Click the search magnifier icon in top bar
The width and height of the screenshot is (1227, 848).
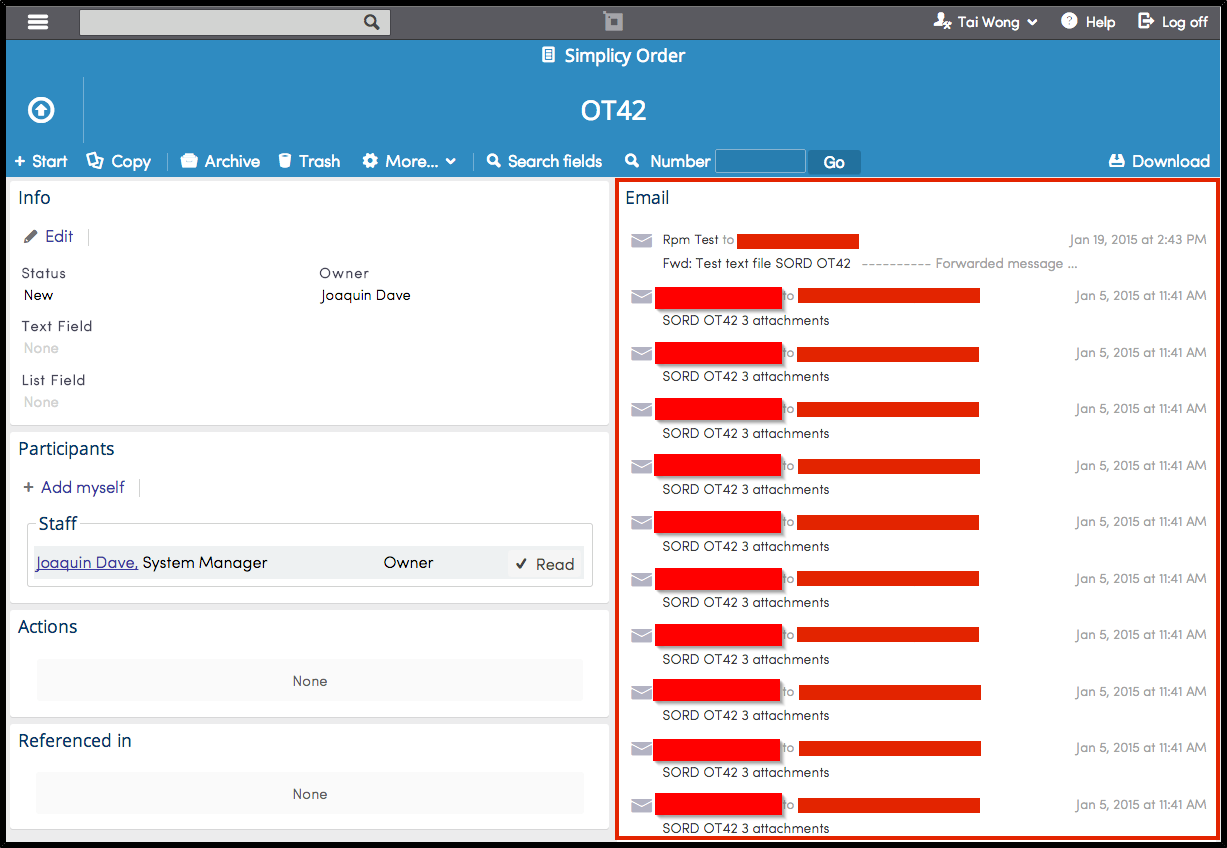coord(371,22)
